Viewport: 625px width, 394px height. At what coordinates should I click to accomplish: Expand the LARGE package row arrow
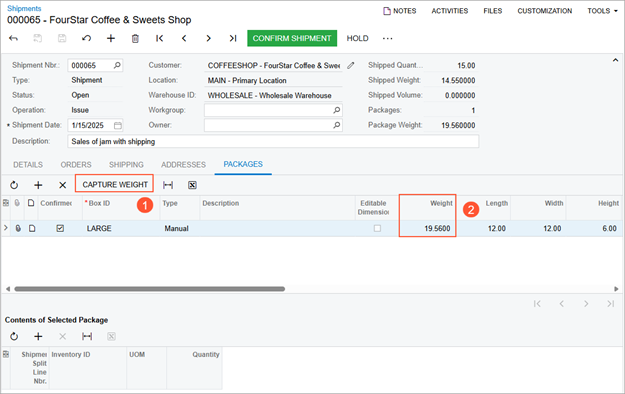6,228
